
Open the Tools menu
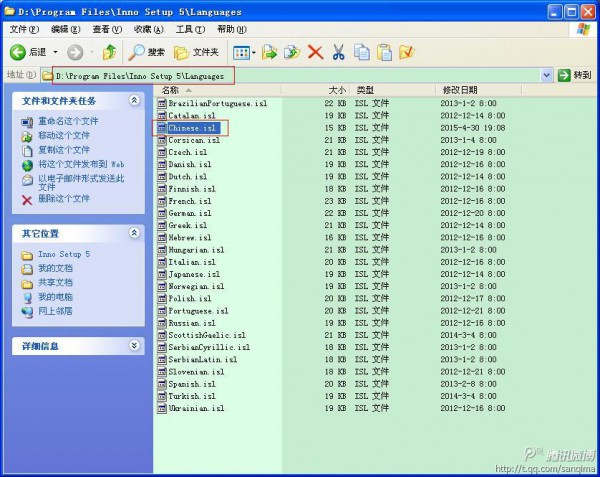pos(190,29)
